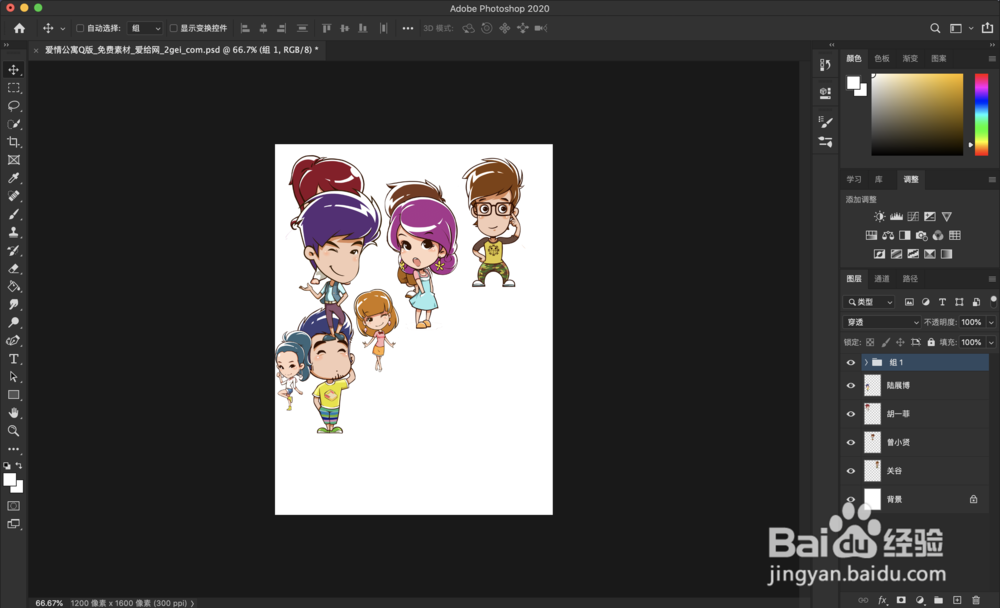Viewport: 1000px width, 608px height.
Task: Delete layer with the trash icon
Action: pyautogui.click(x=976, y=600)
